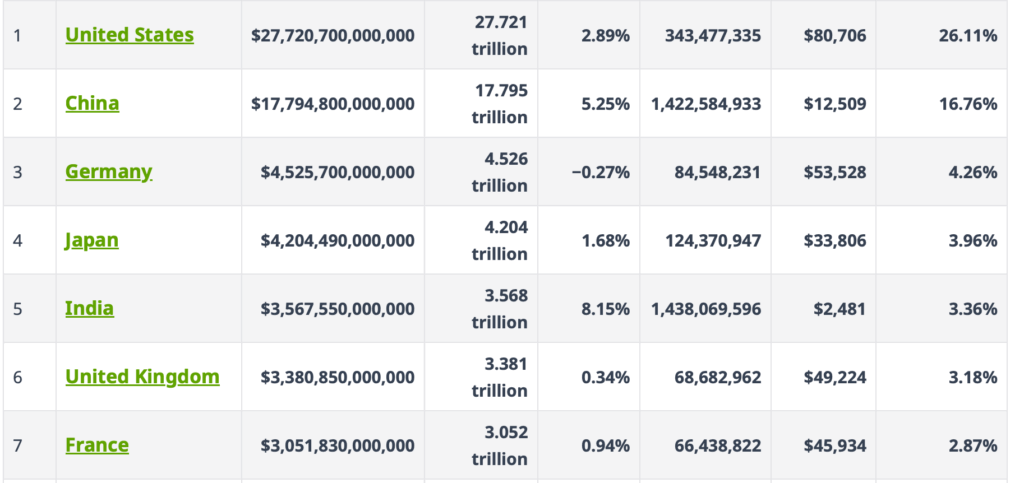Click India's population 1,438,069,596

click(705, 309)
